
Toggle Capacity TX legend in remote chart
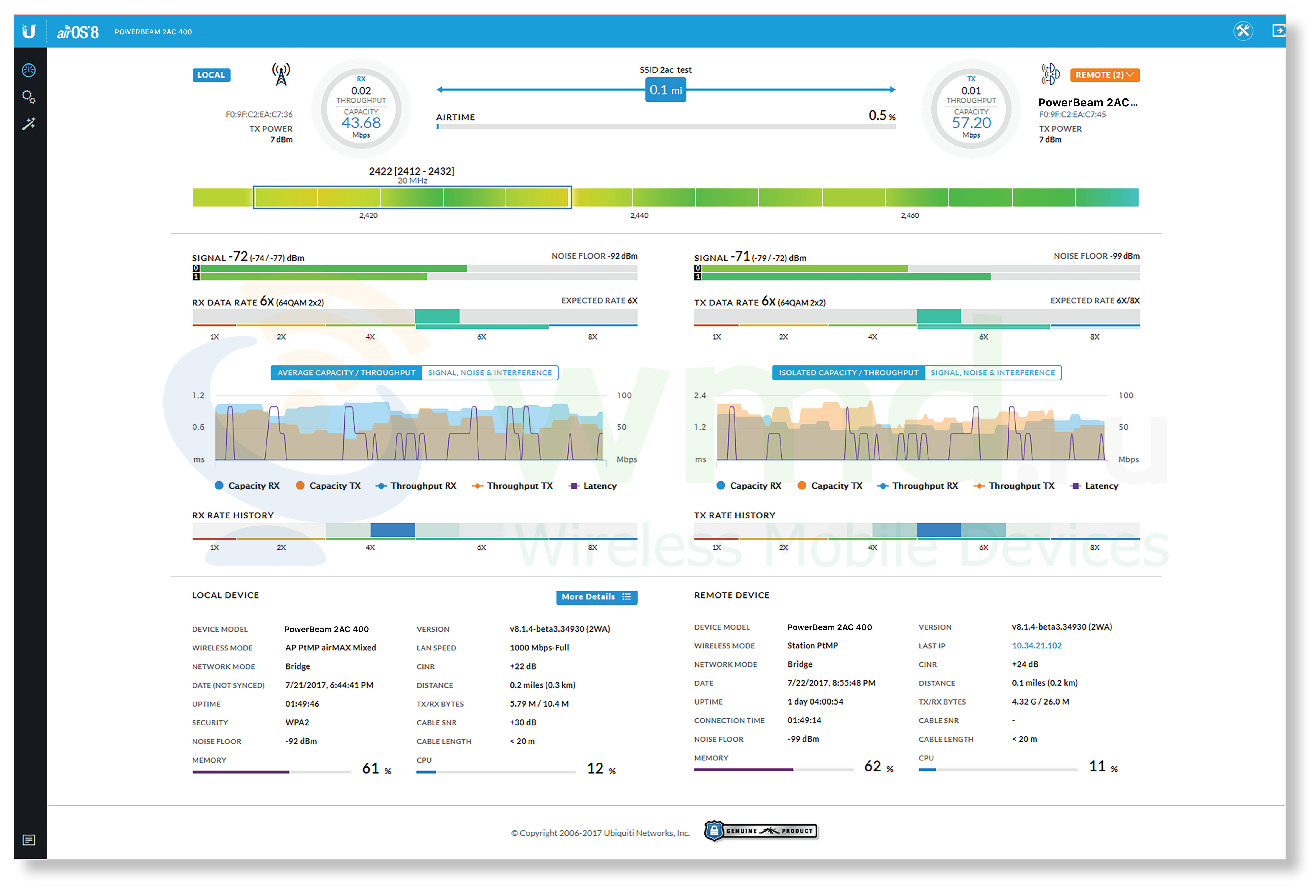pyautogui.click(x=830, y=486)
